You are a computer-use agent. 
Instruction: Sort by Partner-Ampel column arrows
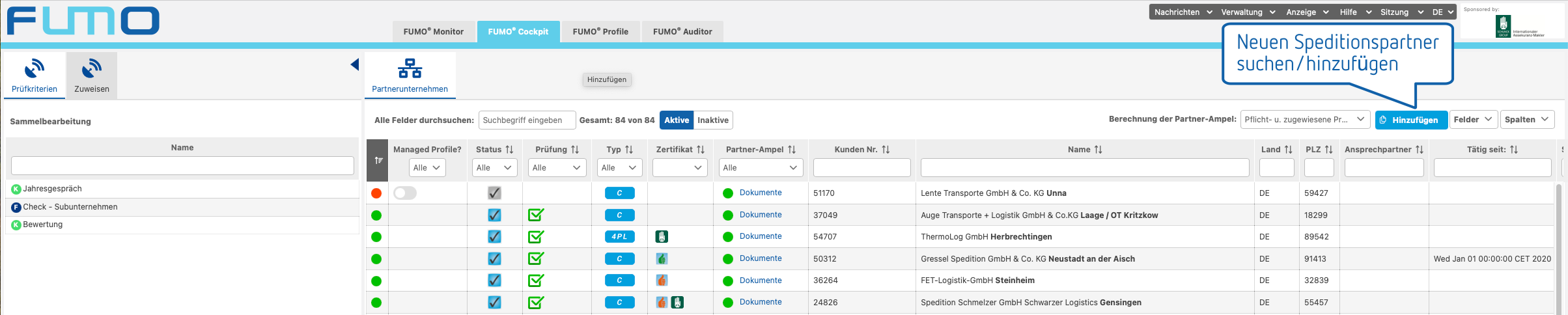pos(792,150)
